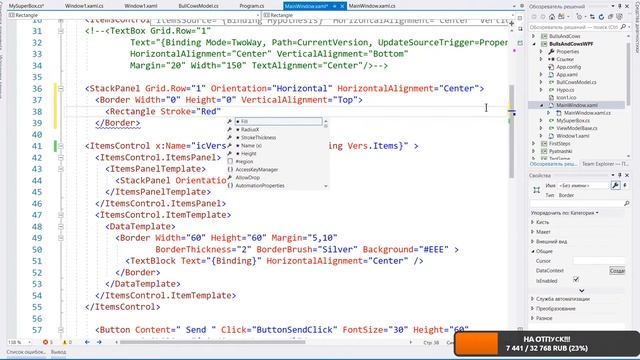The image size is (640, 360).
Task: Expand the Кисть property category
Action: tap(533, 222)
